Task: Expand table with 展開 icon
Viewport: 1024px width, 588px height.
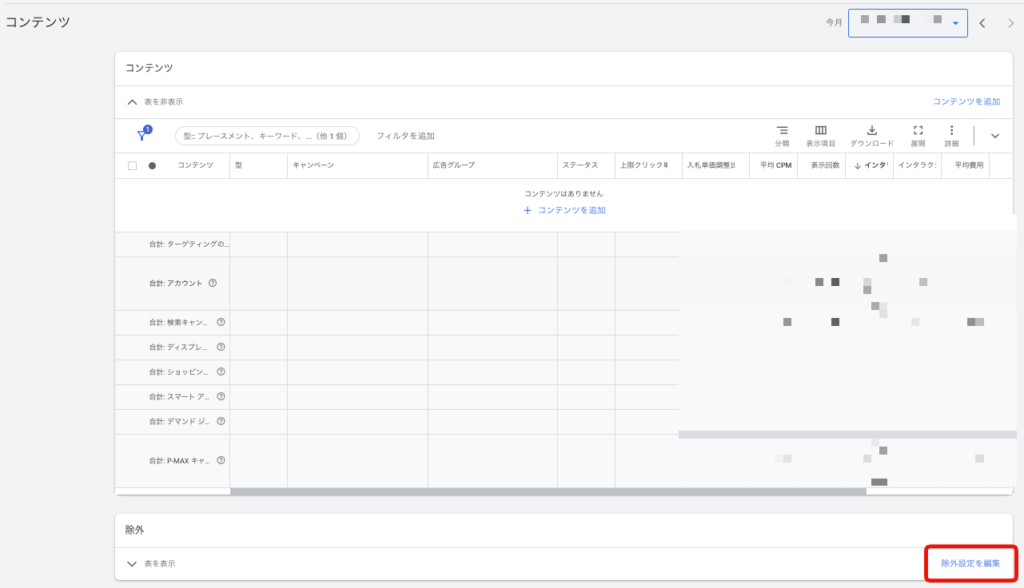Action: [x=917, y=131]
